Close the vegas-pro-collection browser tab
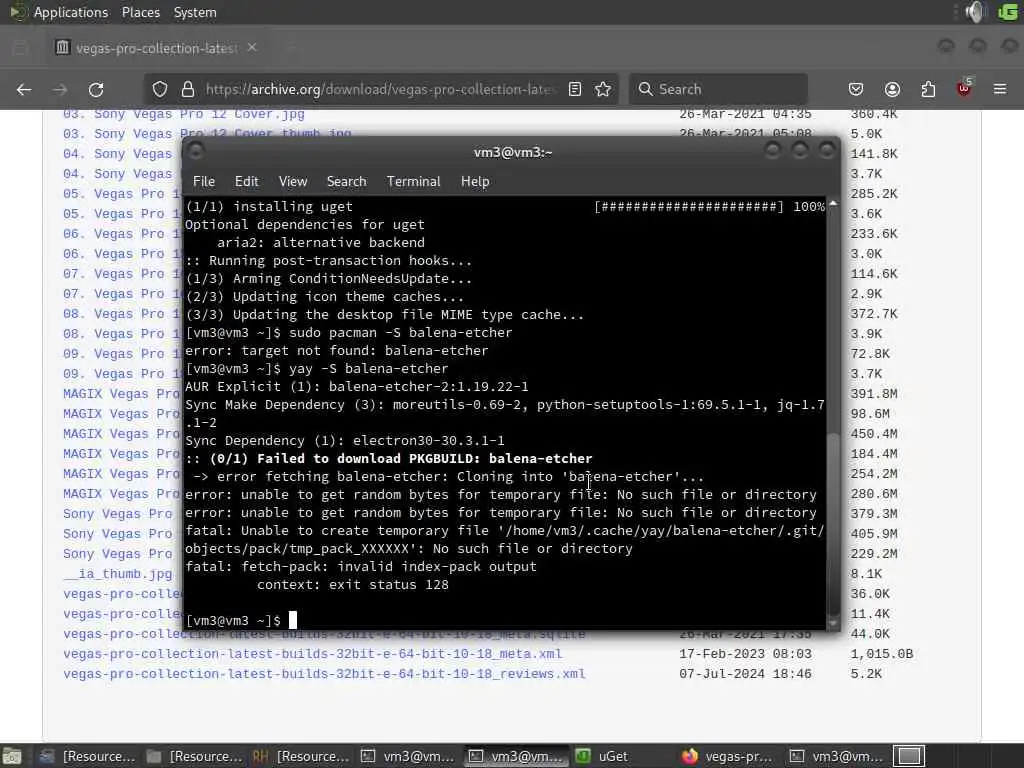 point(252,48)
